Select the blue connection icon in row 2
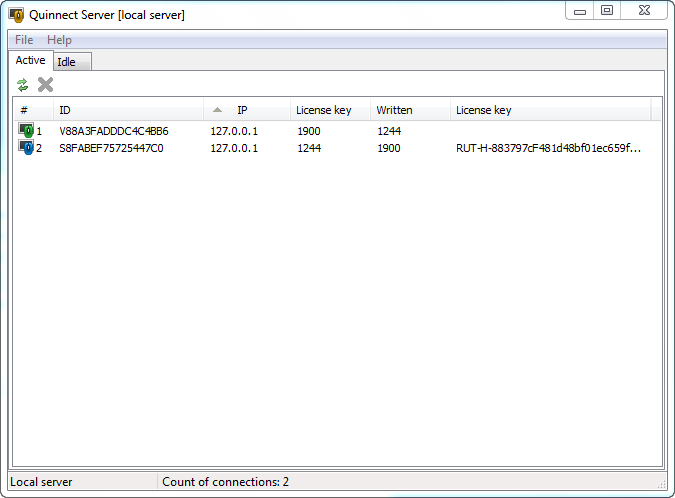 click(x=26, y=148)
